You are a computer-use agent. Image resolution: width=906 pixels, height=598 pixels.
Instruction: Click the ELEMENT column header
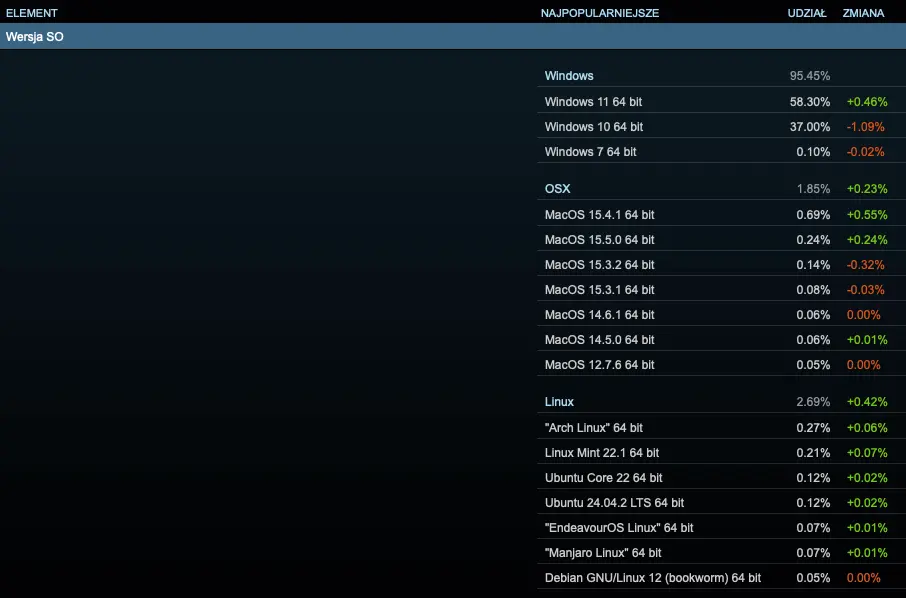coord(32,13)
